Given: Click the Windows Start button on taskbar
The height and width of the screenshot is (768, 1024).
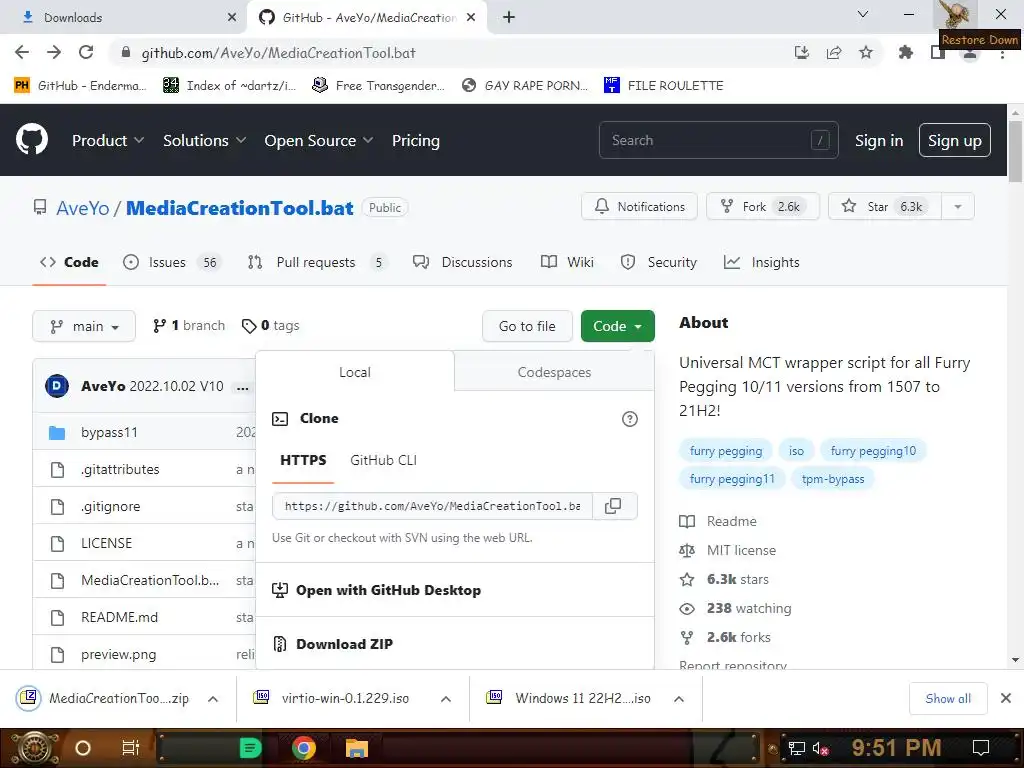Looking at the screenshot, I should coord(33,748).
